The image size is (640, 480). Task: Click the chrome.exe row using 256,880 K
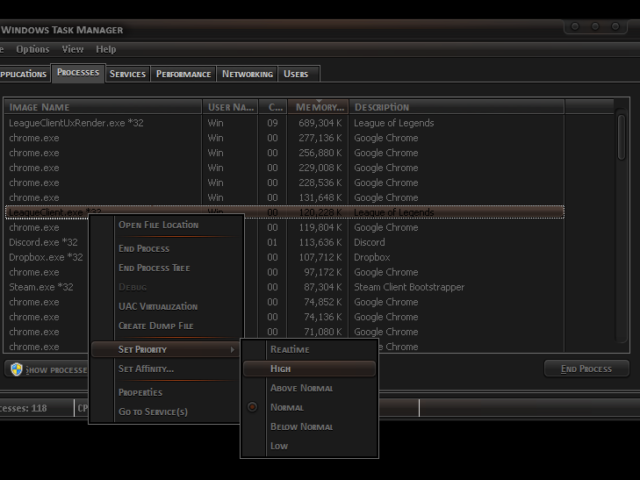pos(284,153)
